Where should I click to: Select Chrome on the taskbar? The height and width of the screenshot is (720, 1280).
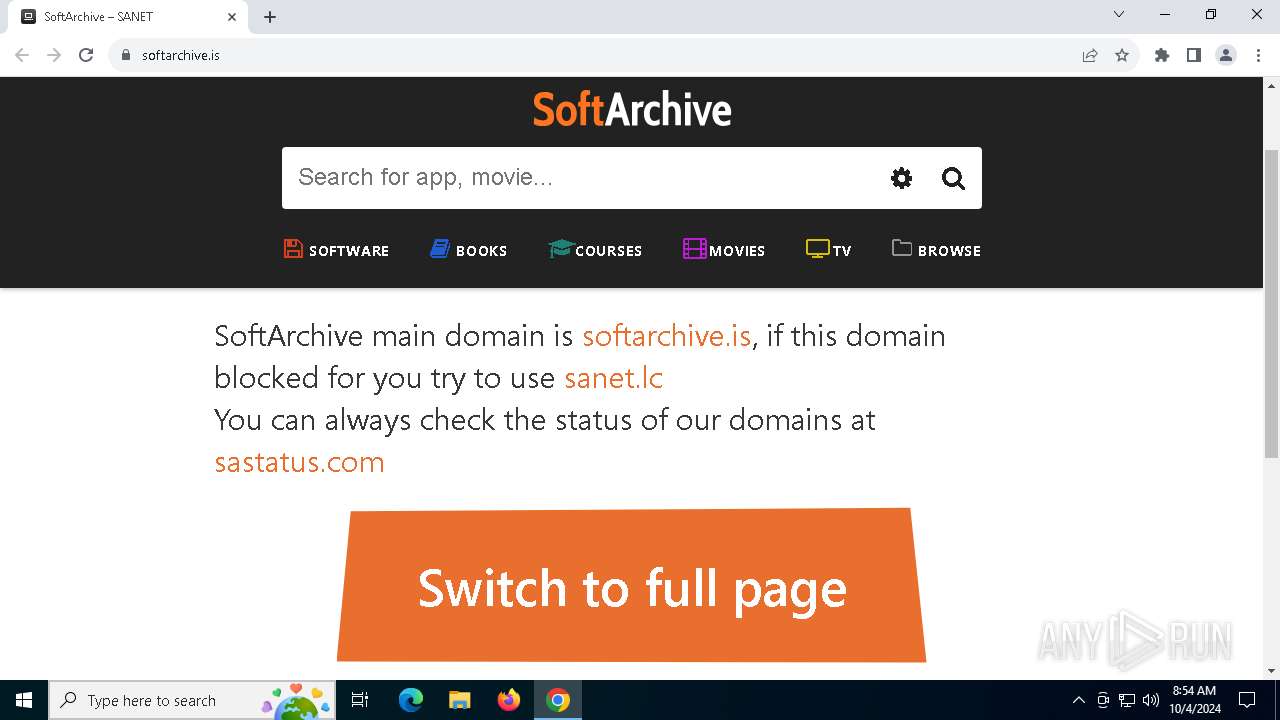click(x=558, y=700)
